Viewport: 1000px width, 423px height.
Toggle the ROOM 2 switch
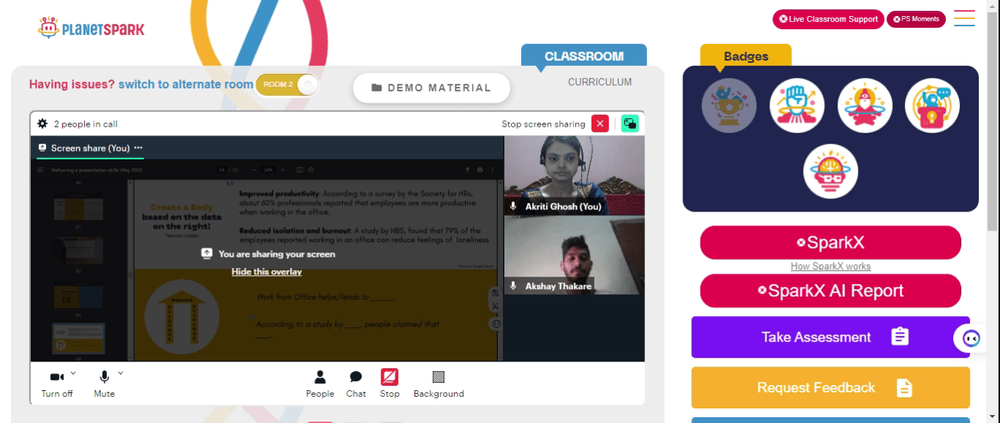tap(286, 85)
